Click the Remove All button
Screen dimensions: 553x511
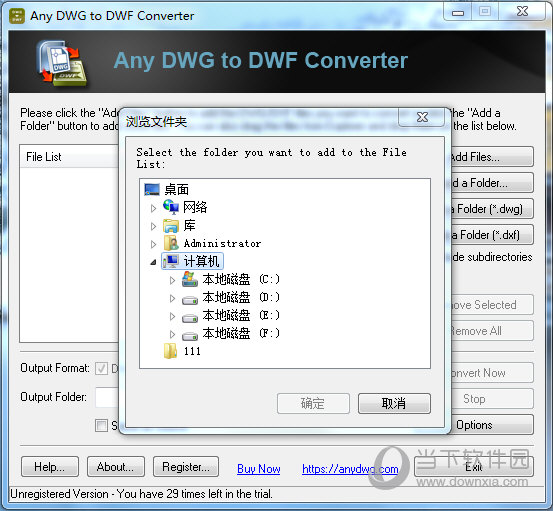pos(492,331)
